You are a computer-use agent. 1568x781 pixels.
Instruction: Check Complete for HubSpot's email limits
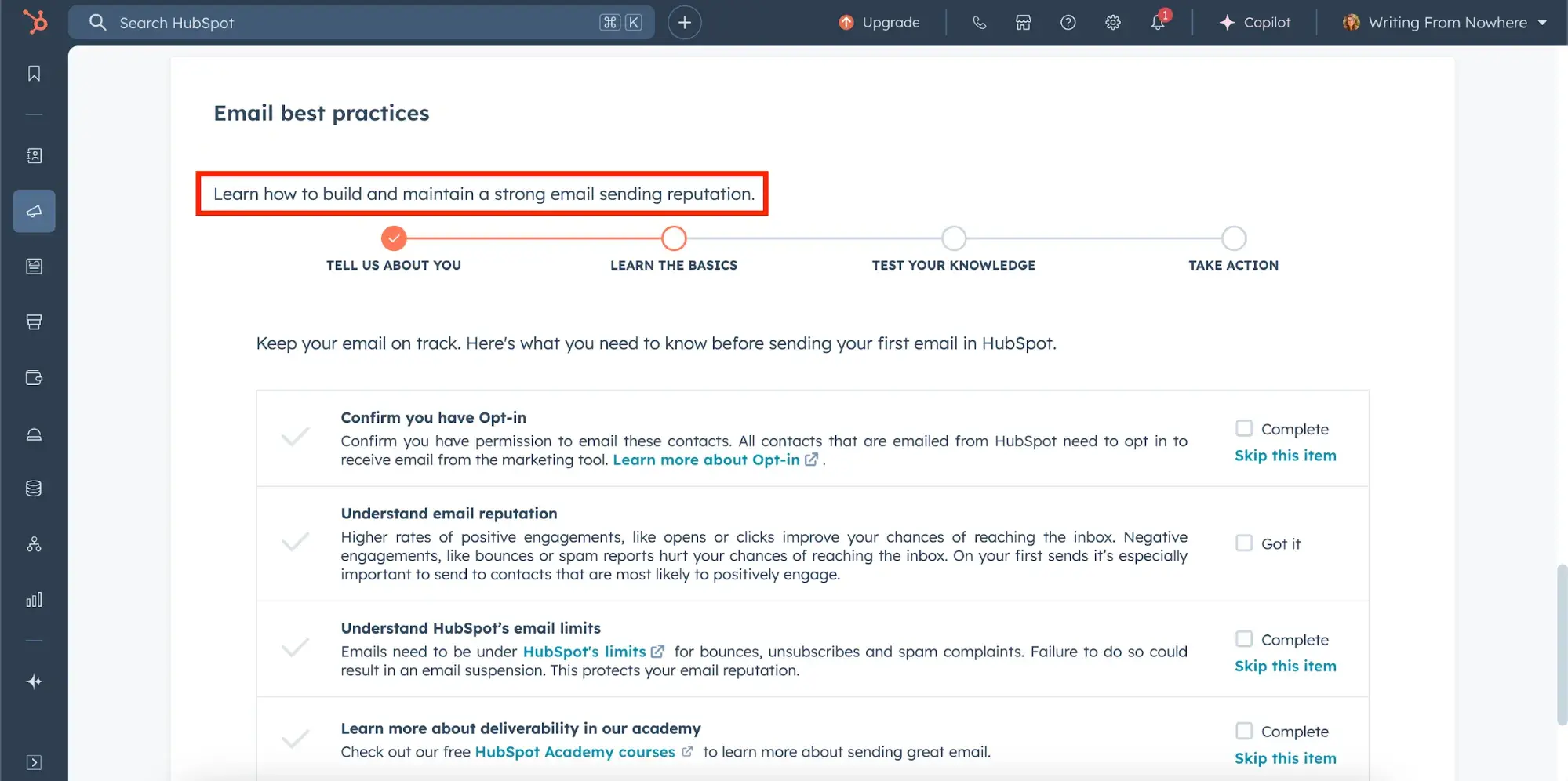(1244, 639)
